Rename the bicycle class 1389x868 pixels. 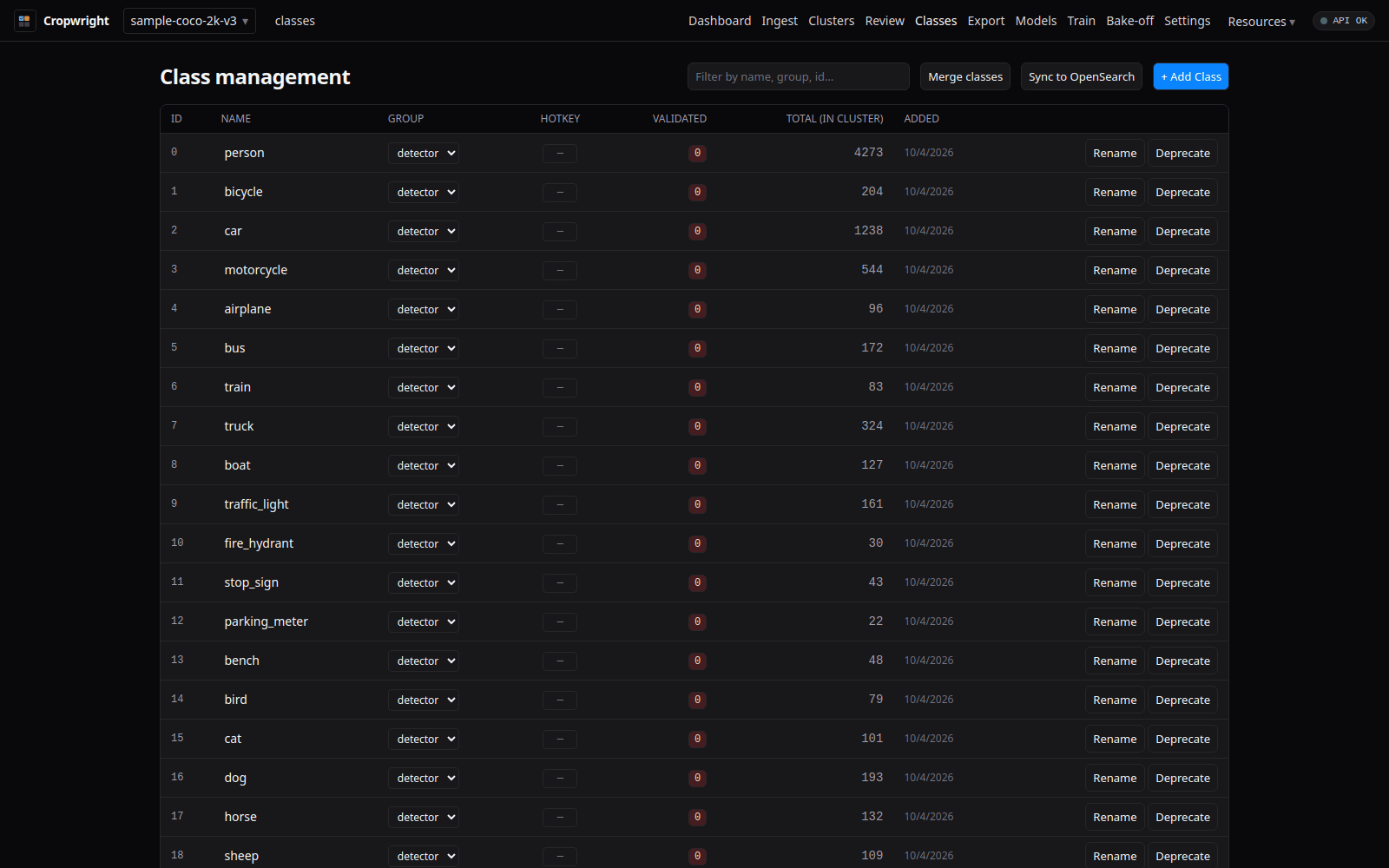click(x=1115, y=193)
